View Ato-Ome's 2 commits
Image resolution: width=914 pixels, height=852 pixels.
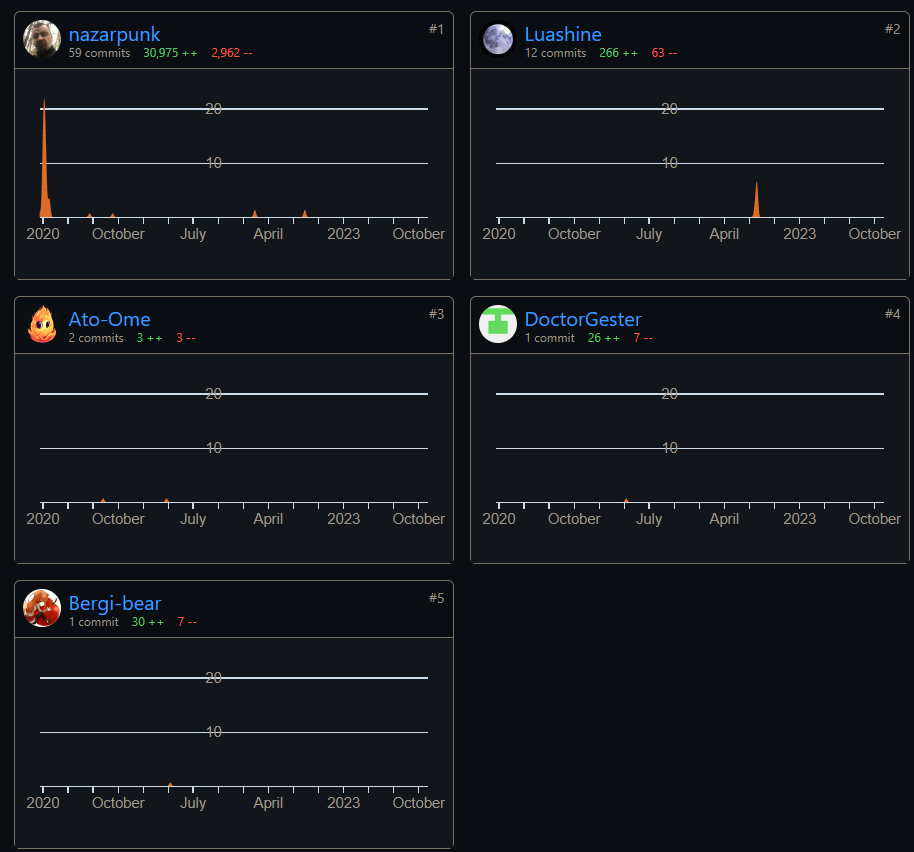(x=96, y=338)
